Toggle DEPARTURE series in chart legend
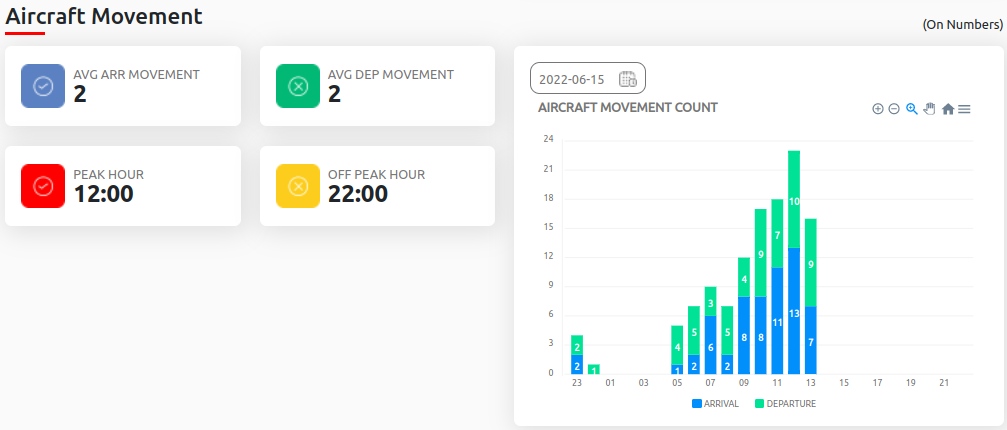This screenshot has width=1007, height=430. 785,404
